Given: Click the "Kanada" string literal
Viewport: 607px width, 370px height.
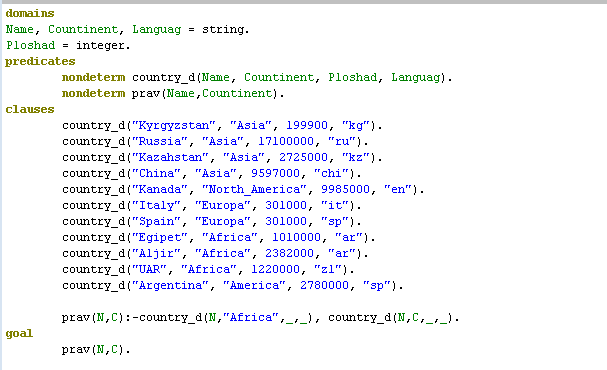Looking at the screenshot, I should coord(160,190).
